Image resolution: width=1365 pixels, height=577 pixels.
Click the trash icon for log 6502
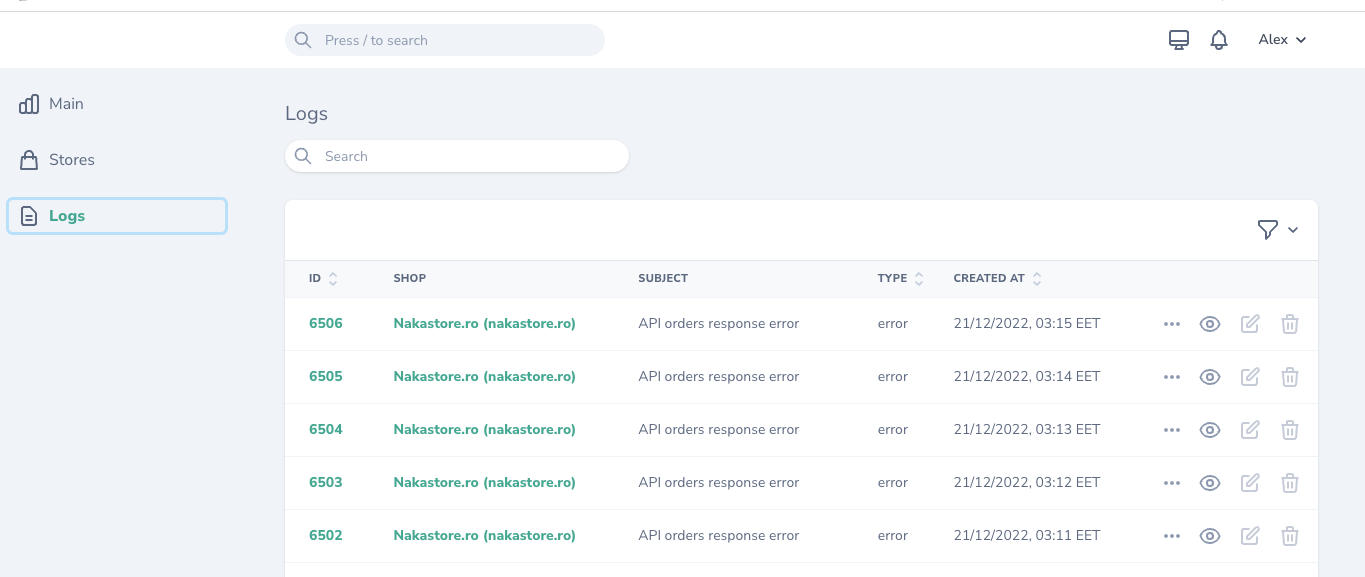[x=1290, y=536]
